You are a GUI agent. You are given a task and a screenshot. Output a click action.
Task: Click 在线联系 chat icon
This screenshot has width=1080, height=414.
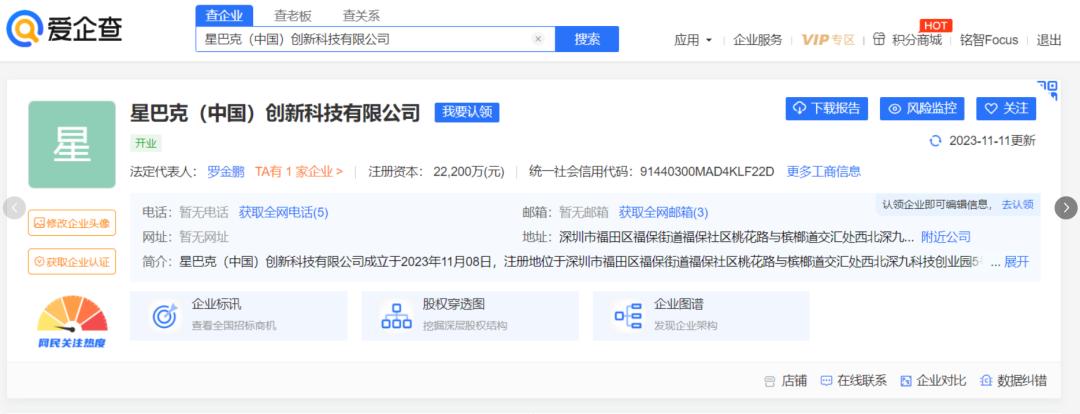coord(827,381)
